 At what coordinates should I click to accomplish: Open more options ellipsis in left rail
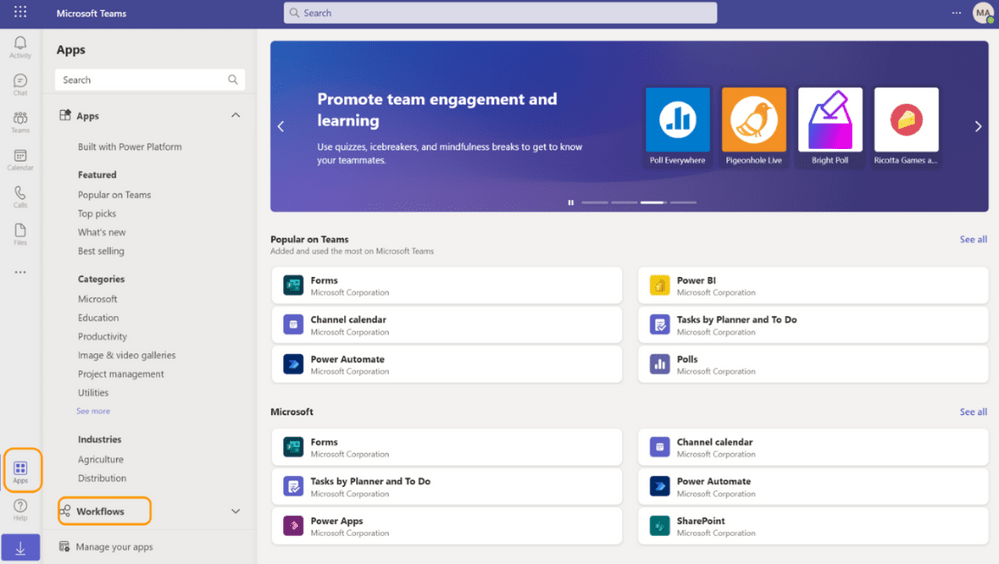point(20,272)
